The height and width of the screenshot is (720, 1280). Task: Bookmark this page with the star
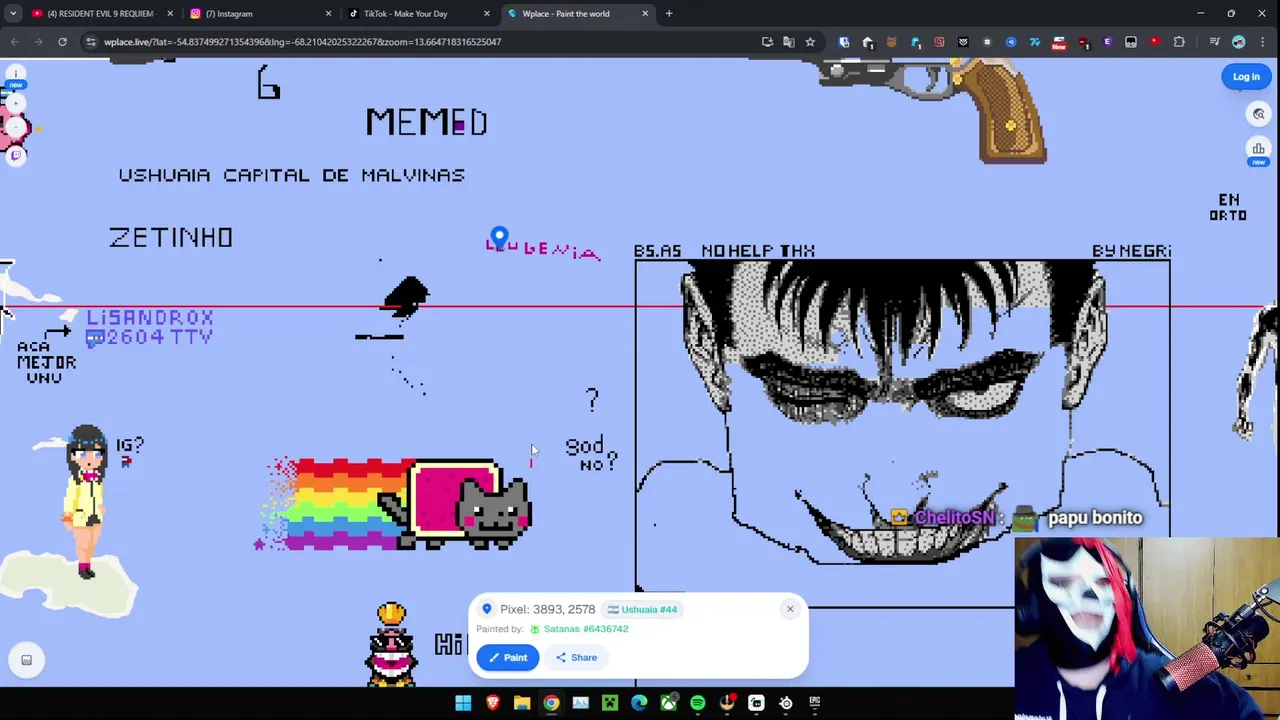810,42
